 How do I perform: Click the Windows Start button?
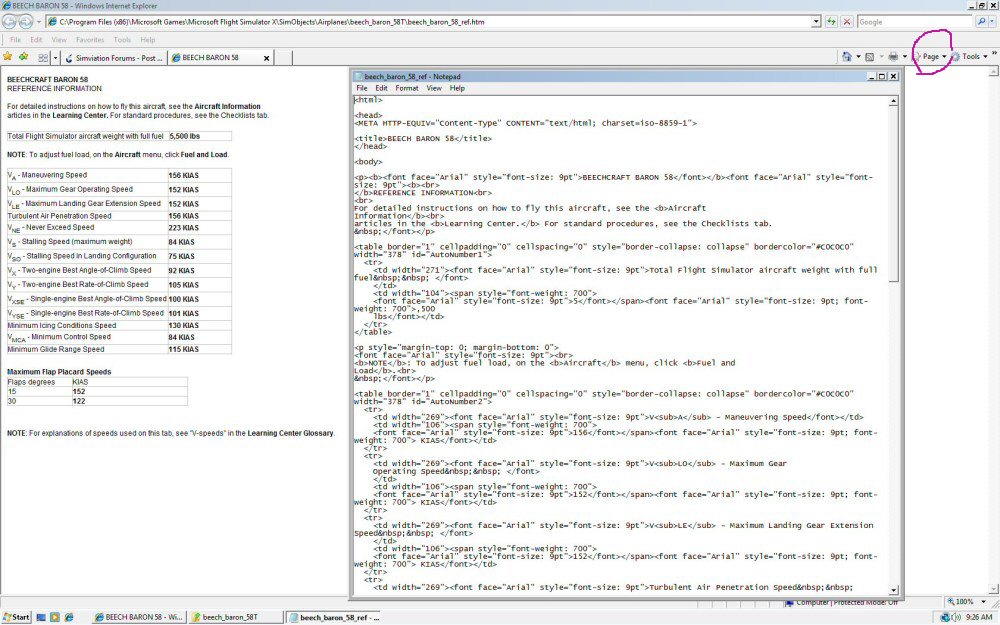coord(16,617)
